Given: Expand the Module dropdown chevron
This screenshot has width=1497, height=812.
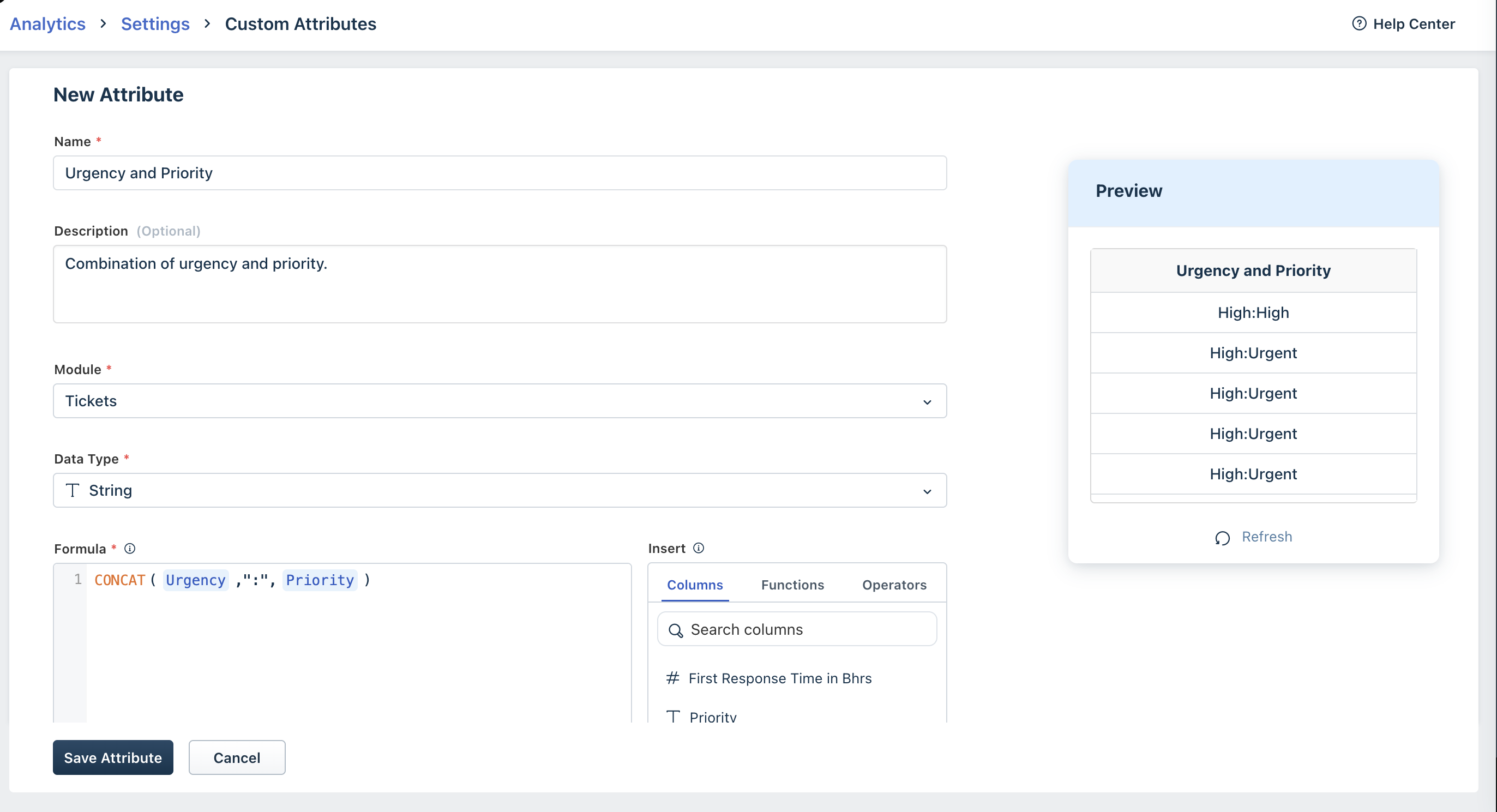Looking at the screenshot, I should (x=927, y=402).
